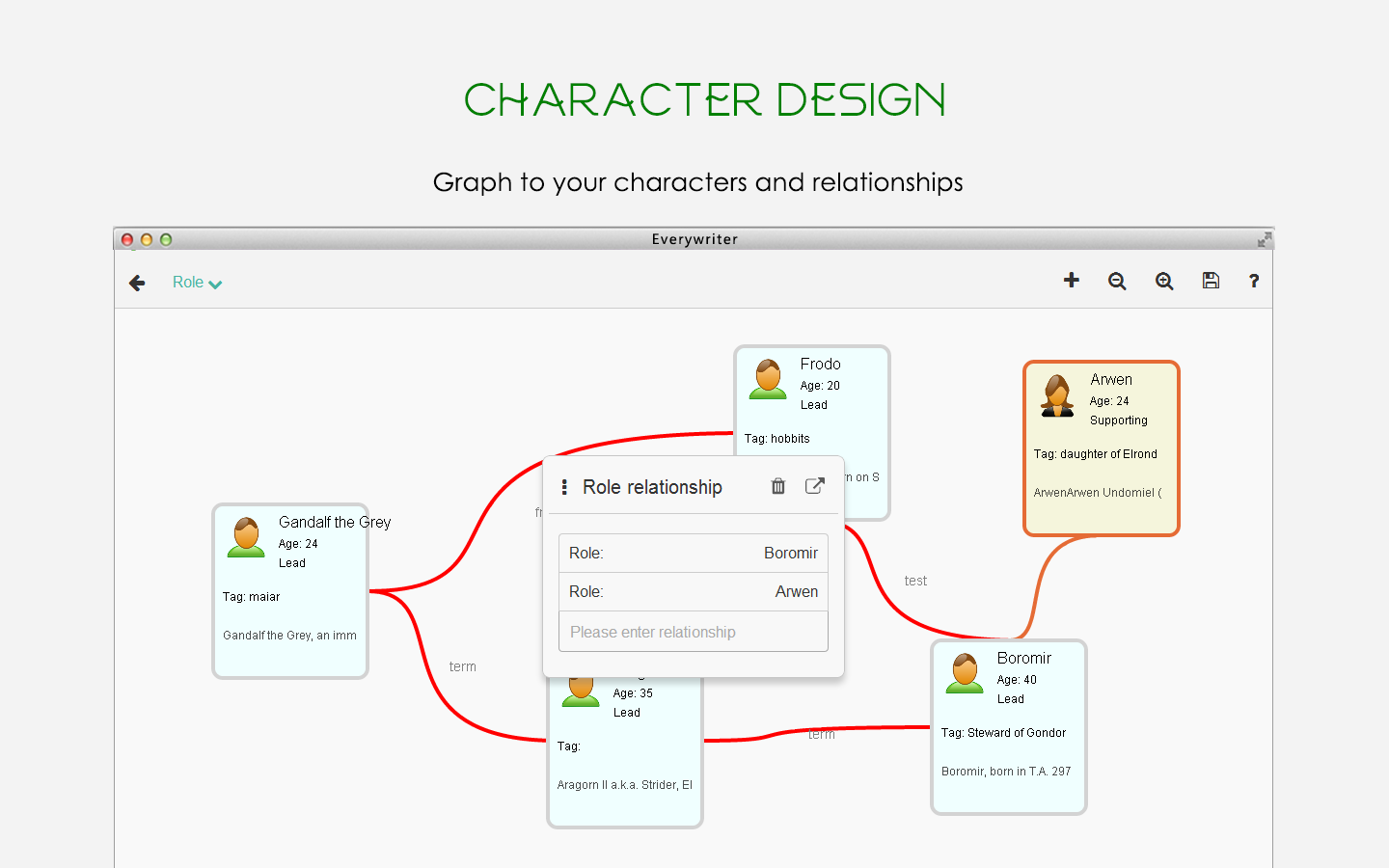Click the fullscreen icon in title bar

(1265, 239)
